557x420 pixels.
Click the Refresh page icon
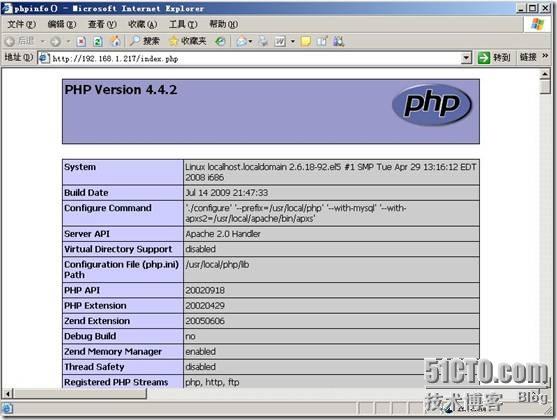tap(98, 42)
